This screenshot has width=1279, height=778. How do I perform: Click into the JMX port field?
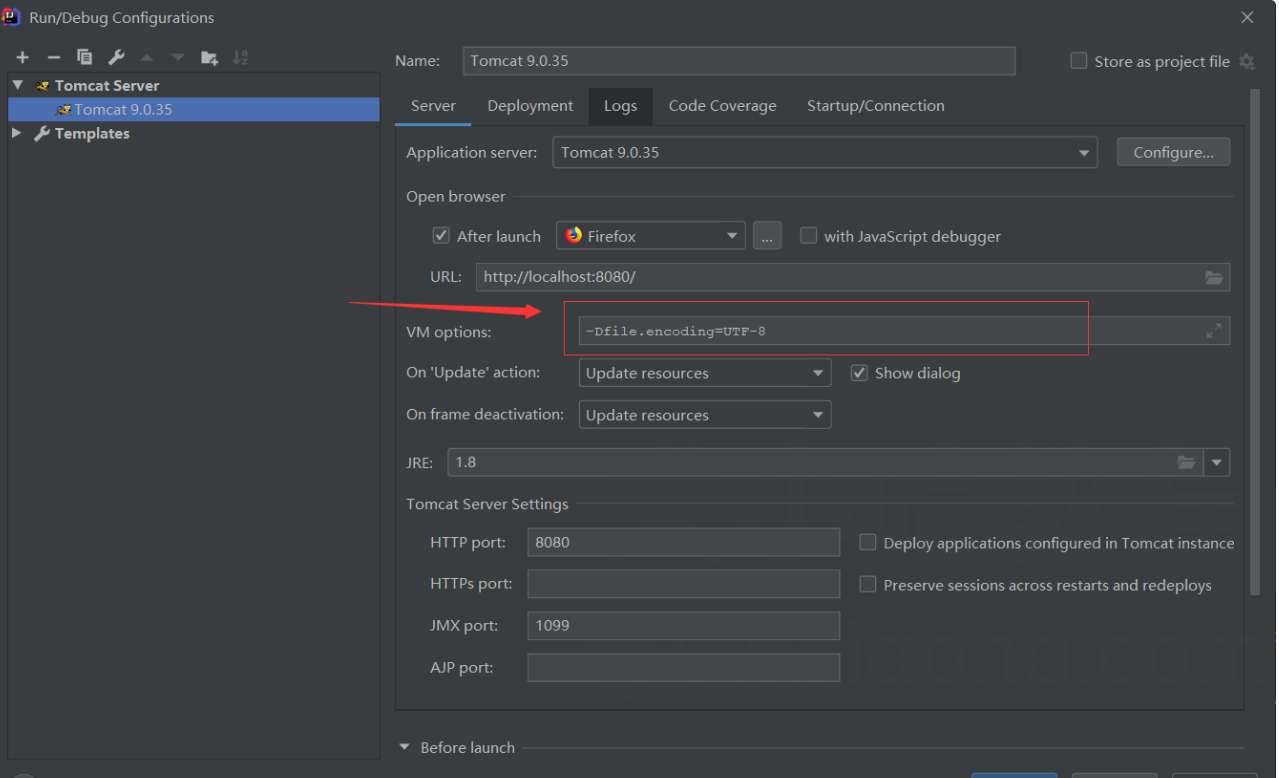tap(683, 626)
